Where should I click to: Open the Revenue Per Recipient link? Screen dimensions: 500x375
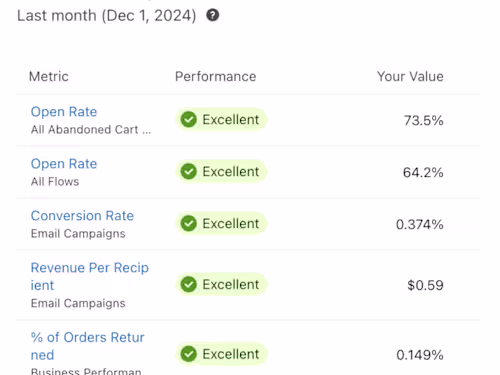point(90,276)
